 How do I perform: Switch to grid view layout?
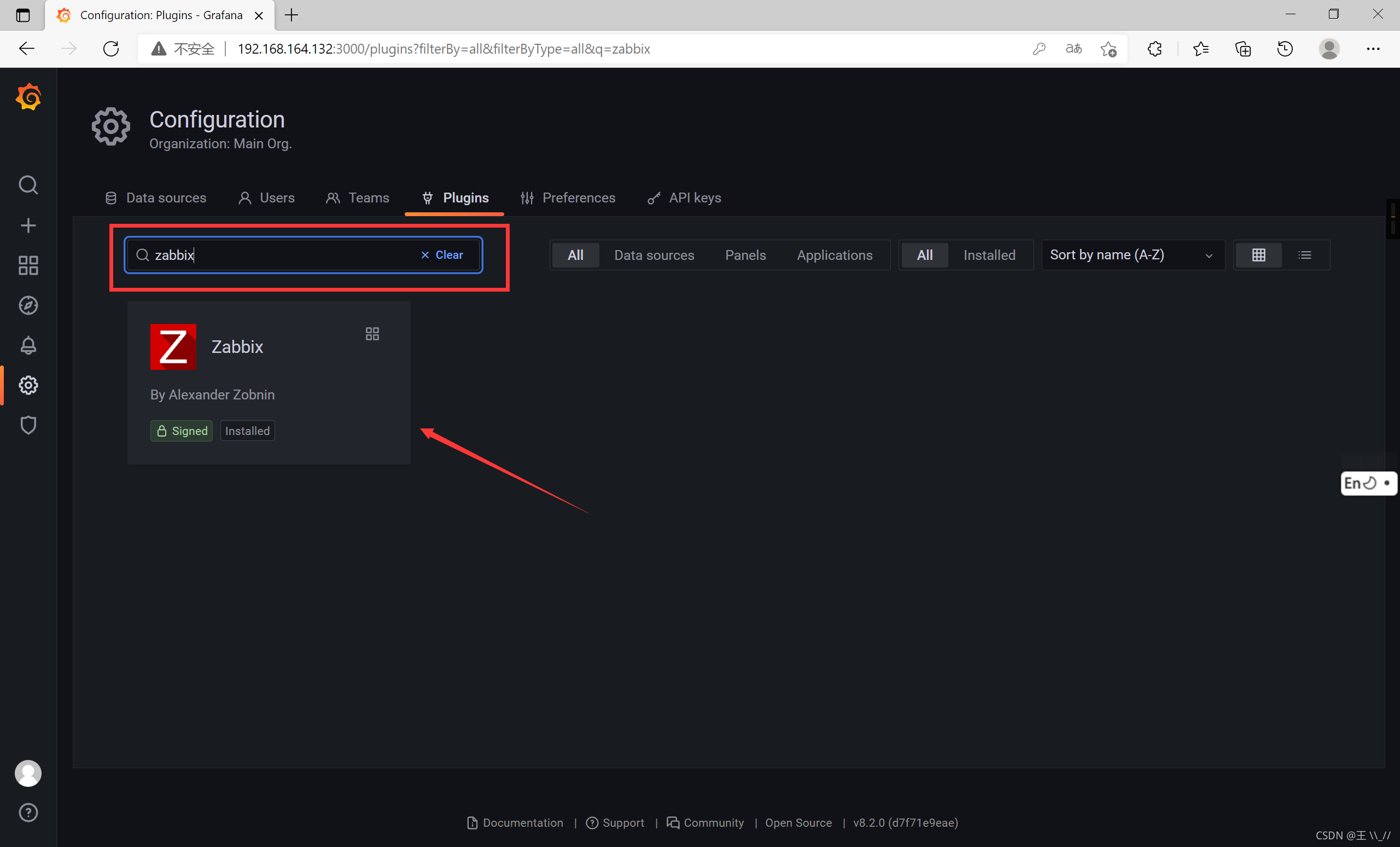pos(1258,255)
